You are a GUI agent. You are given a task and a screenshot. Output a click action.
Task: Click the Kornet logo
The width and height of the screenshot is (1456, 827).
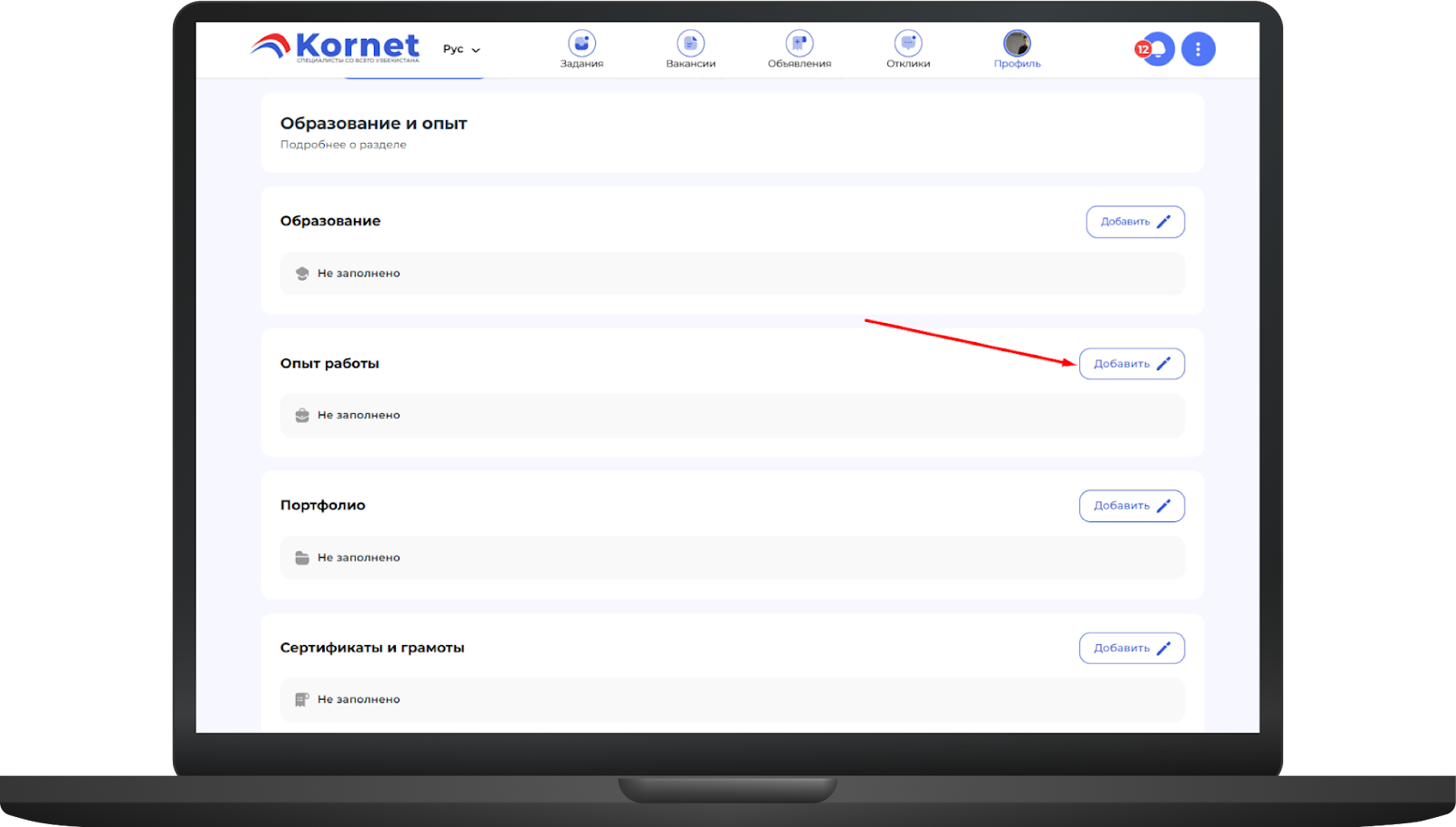336,47
